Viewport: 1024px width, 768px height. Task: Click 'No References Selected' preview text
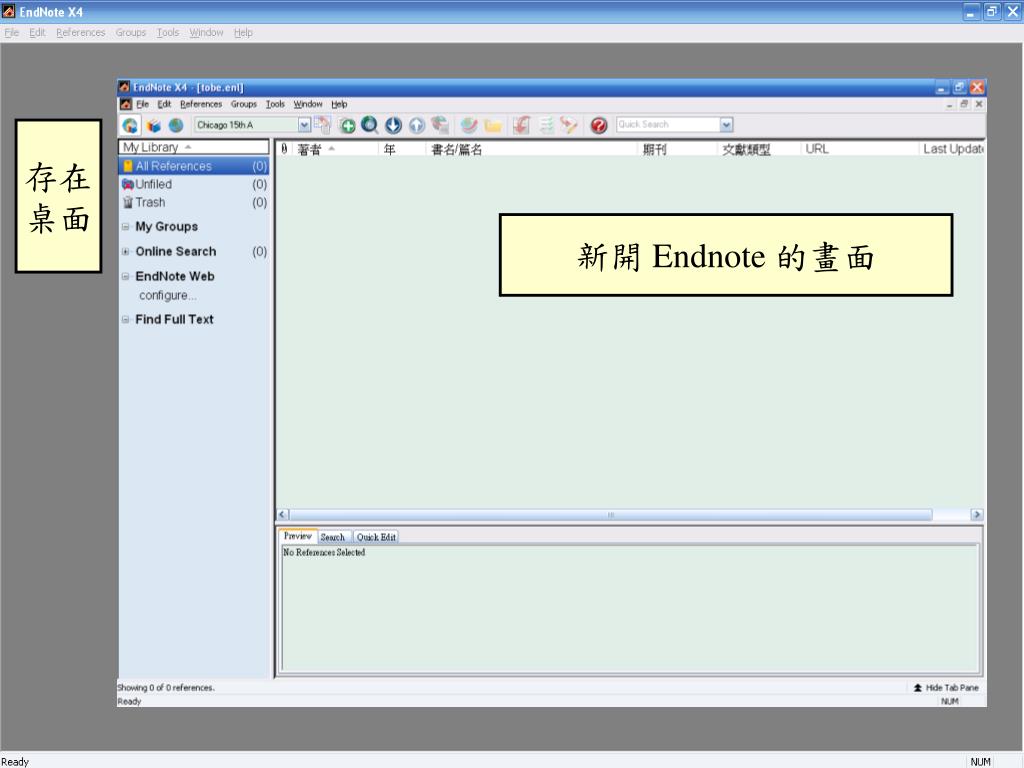pos(324,552)
